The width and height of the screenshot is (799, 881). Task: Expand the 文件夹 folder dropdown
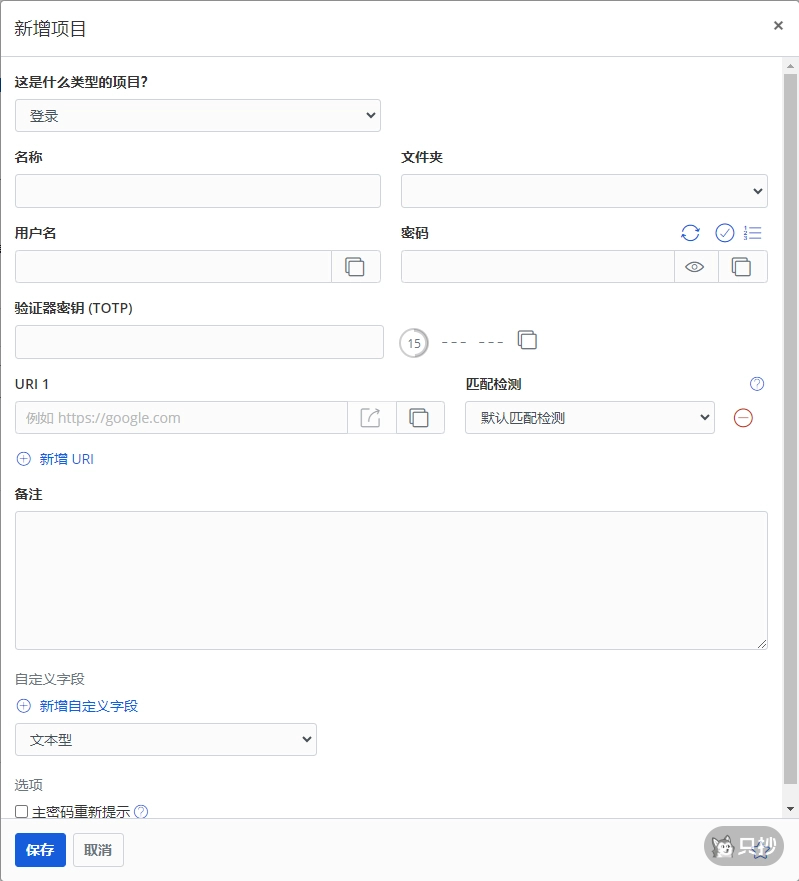coord(584,191)
